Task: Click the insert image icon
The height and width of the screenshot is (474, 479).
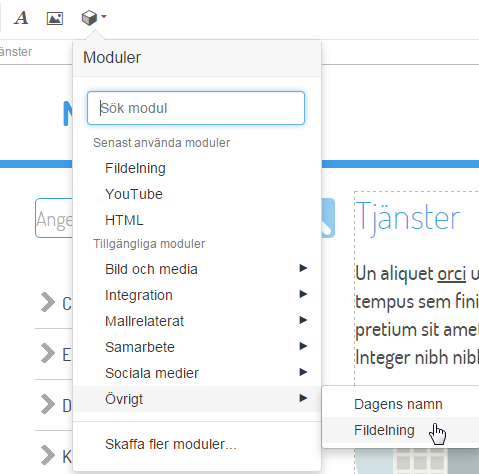Action: [55, 18]
